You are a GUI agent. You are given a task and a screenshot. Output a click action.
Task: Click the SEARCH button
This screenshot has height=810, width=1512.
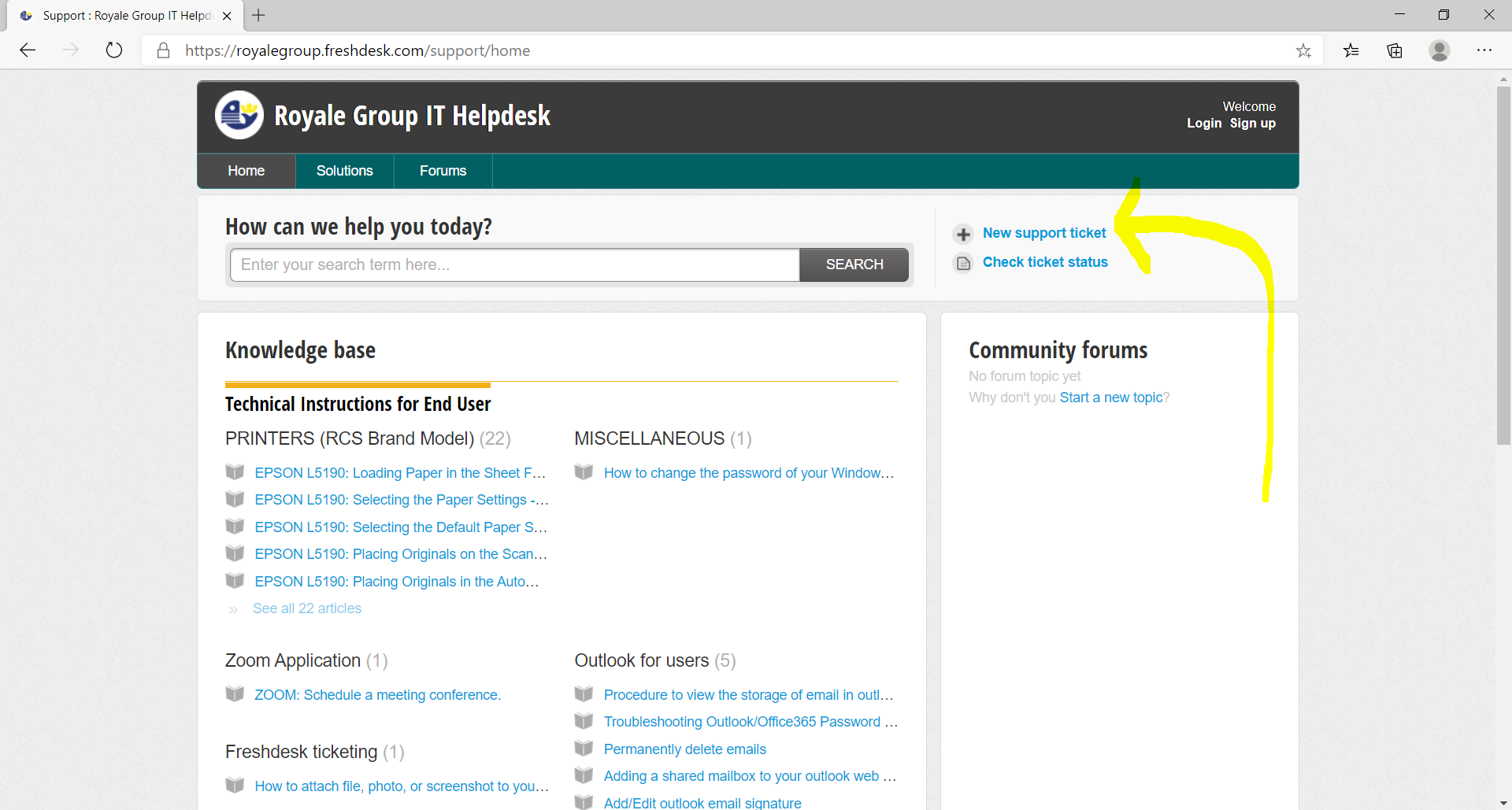pyautogui.click(x=854, y=264)
